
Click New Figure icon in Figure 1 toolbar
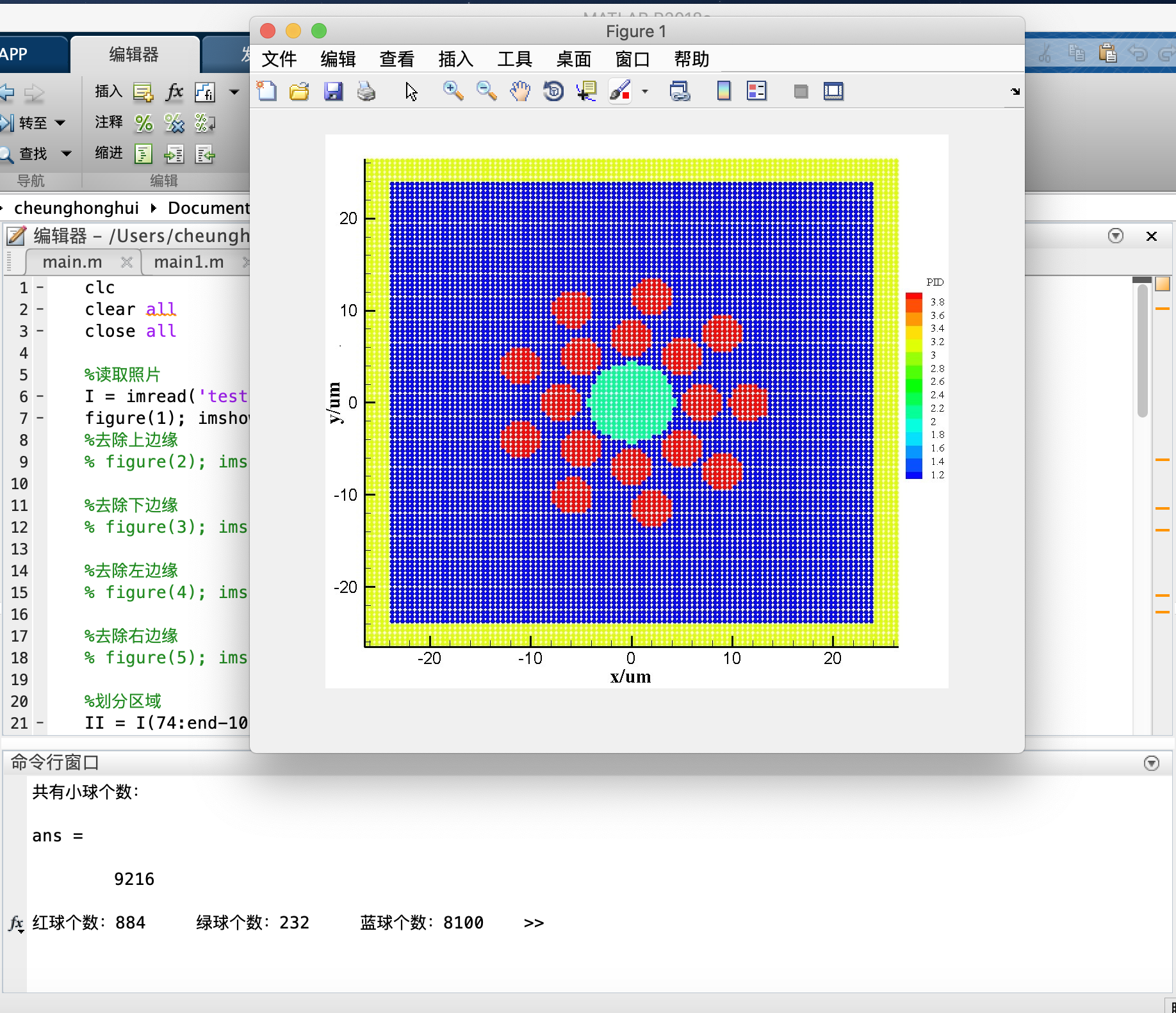266,92
